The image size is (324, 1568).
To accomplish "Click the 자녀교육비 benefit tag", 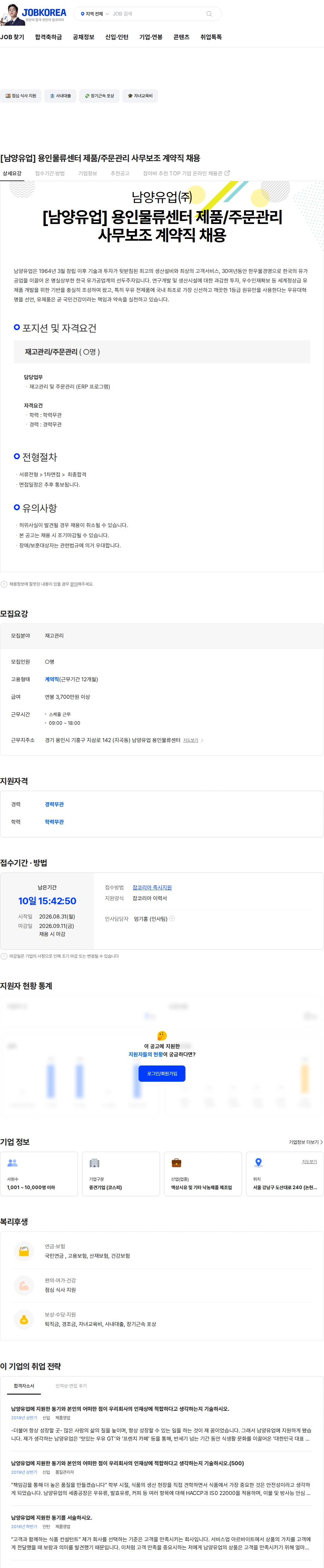I will click(140, 96).
